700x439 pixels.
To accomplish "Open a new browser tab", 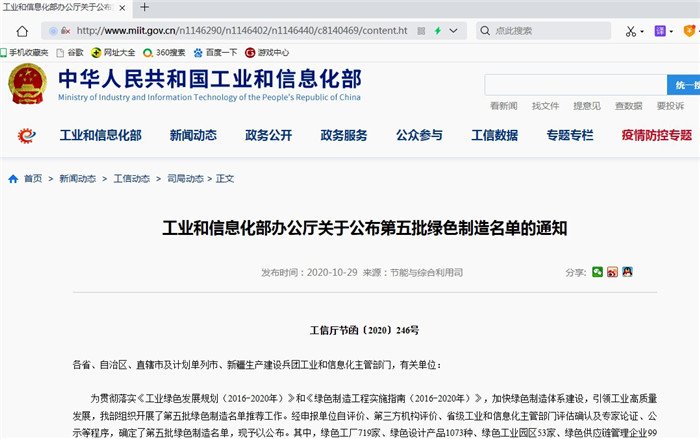I will pos(145,8).
